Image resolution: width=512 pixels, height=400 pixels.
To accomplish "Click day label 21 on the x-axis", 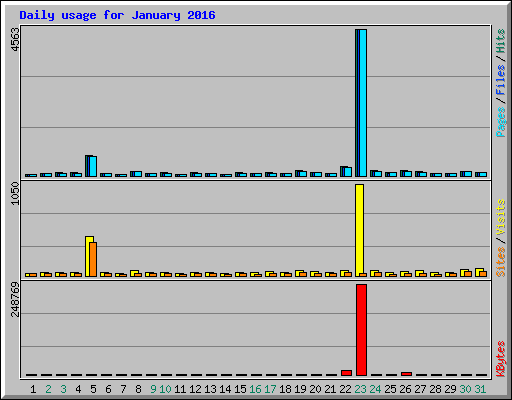I will (x=330, y=389).
